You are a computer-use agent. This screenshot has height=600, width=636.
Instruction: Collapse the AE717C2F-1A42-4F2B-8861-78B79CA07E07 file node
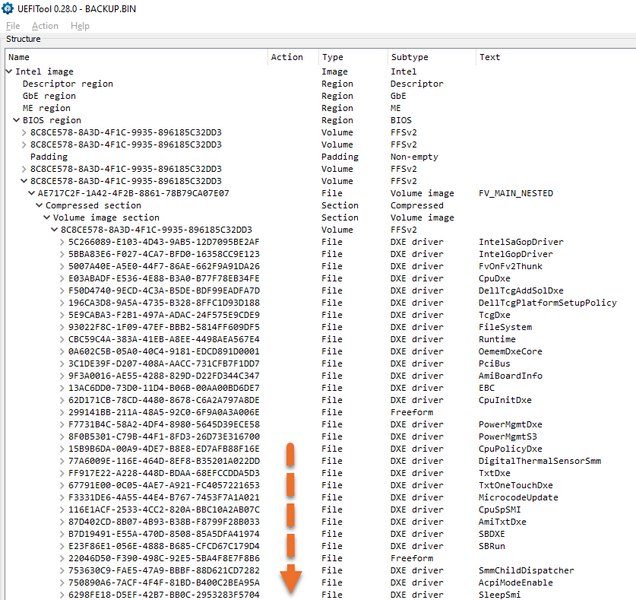tap(32, 193)
